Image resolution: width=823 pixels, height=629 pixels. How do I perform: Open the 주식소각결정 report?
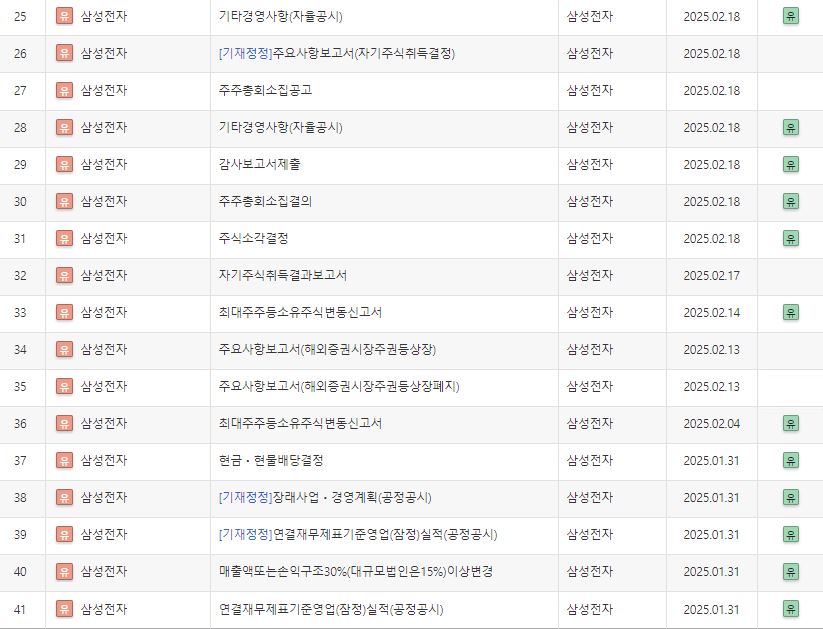254,238
